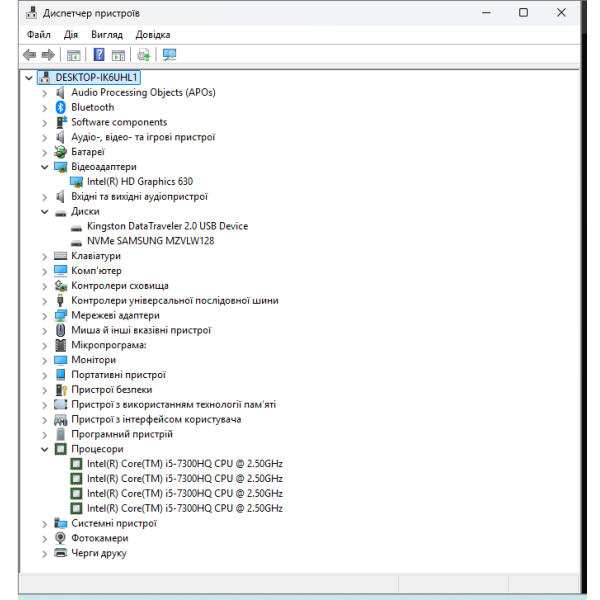Collapse the Процесори category
600x600 pixels.
[44, 449]
